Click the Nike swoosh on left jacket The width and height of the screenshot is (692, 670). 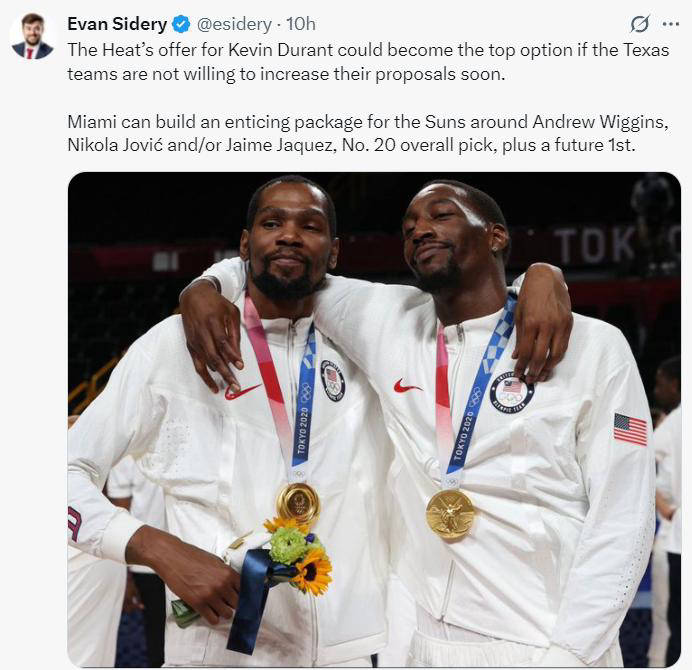coord(242,391)
